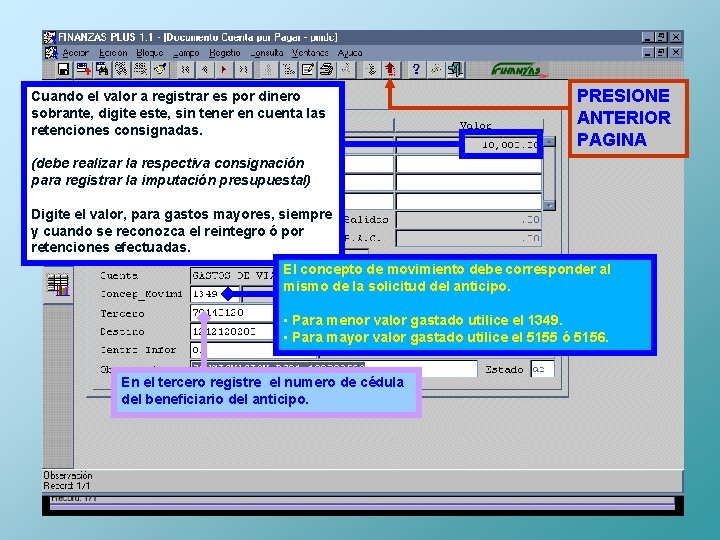Click the empty Valor cell just above Salidas
Screen dimensions: 720x540
(469, 202)
